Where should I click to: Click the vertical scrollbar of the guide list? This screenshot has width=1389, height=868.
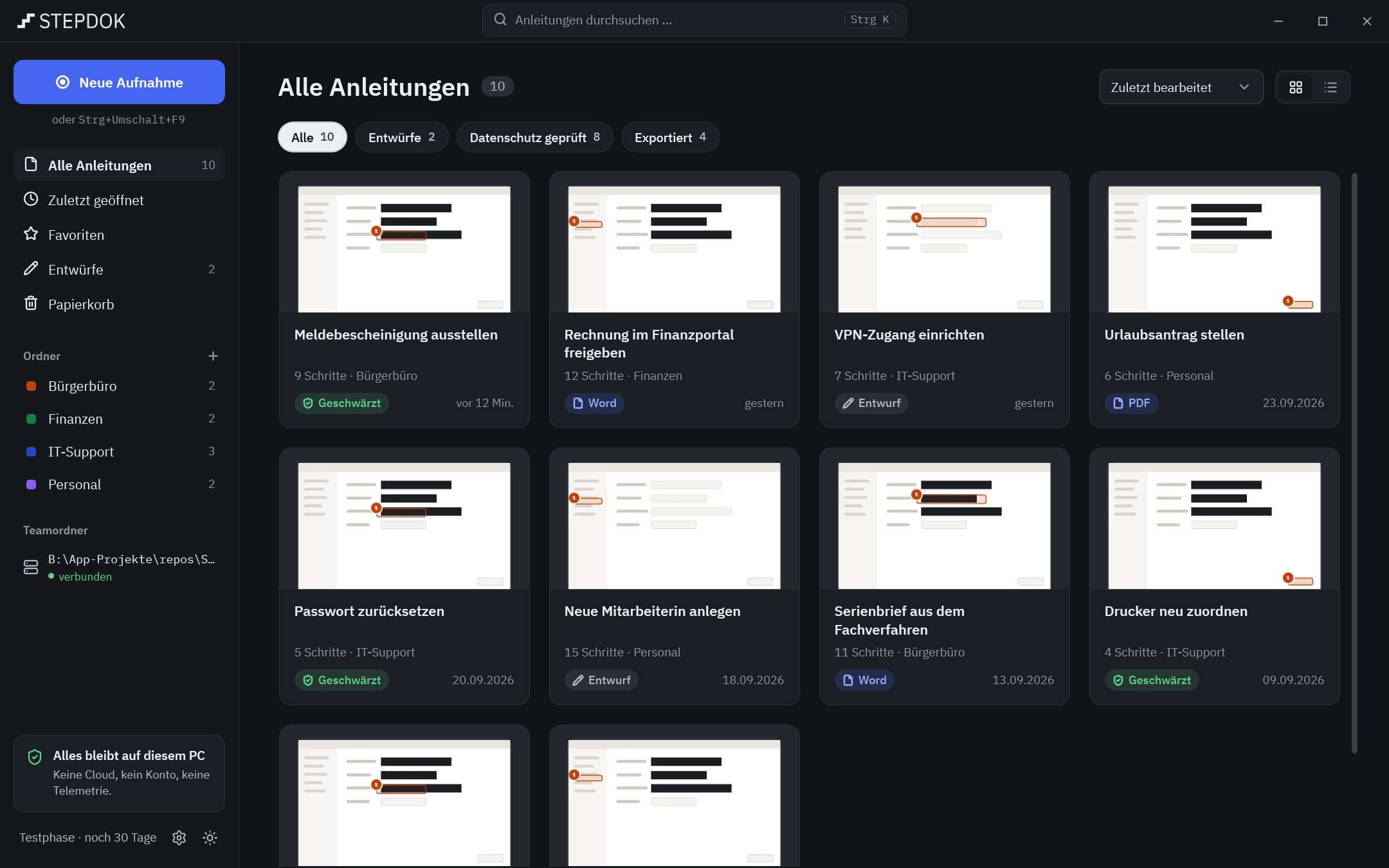[x=1354, y=463]
